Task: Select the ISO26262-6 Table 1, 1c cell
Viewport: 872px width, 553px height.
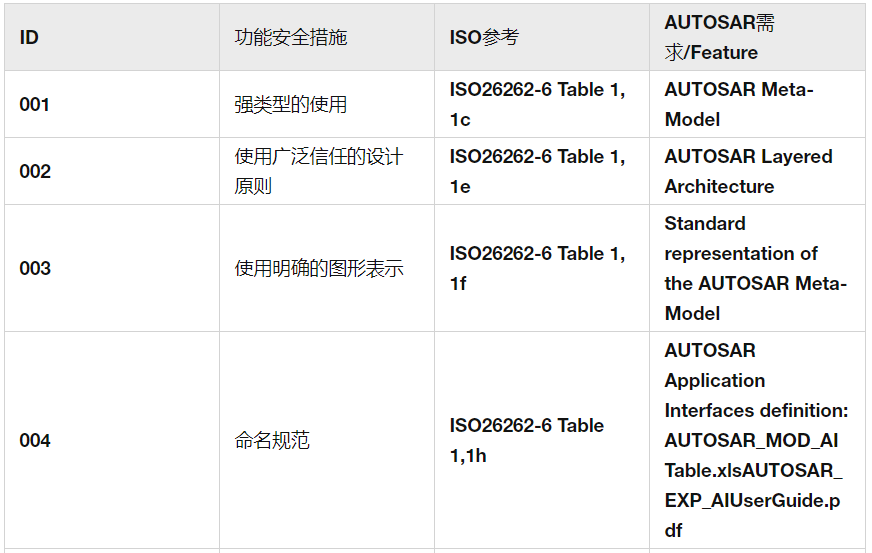Action: (537, 104)
